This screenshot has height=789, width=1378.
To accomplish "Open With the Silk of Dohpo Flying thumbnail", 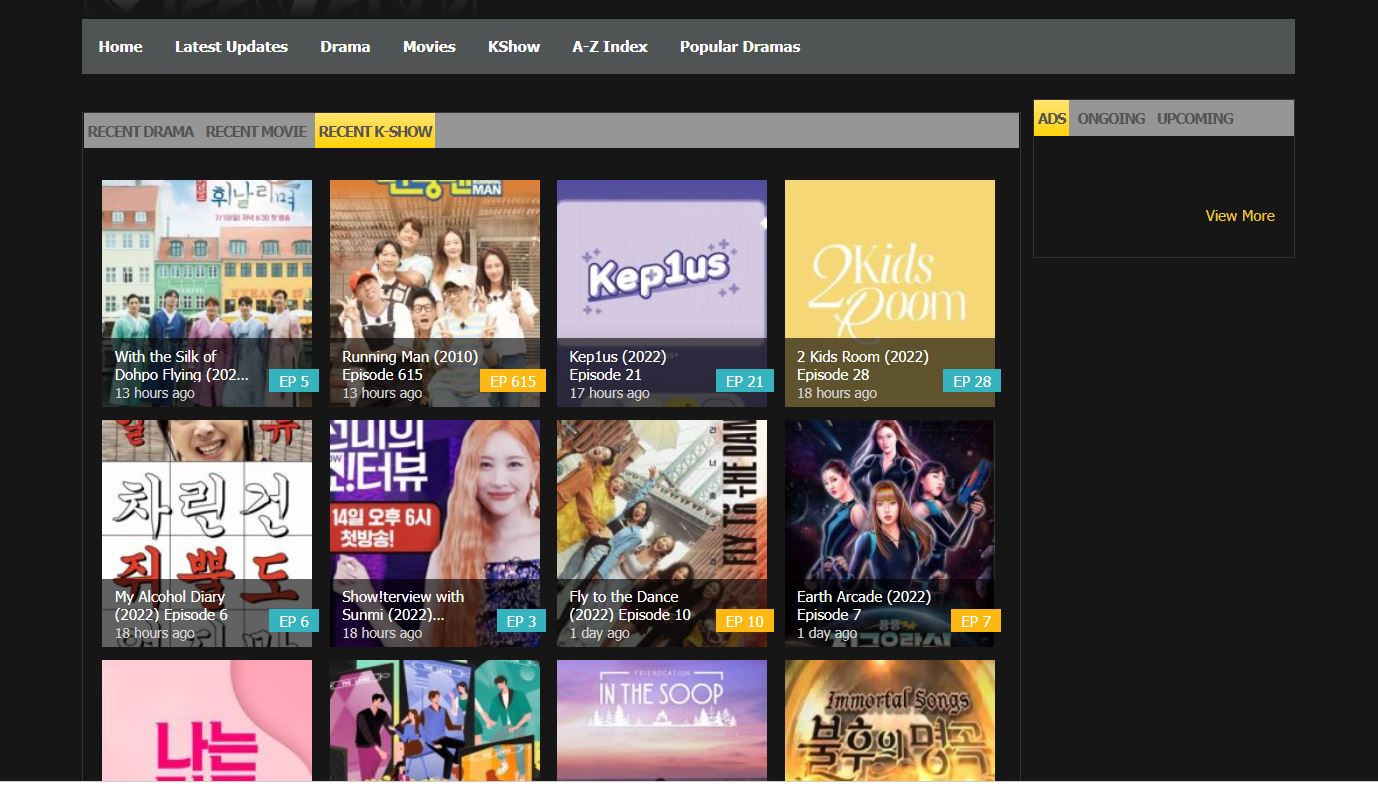I will coord(207,293).
